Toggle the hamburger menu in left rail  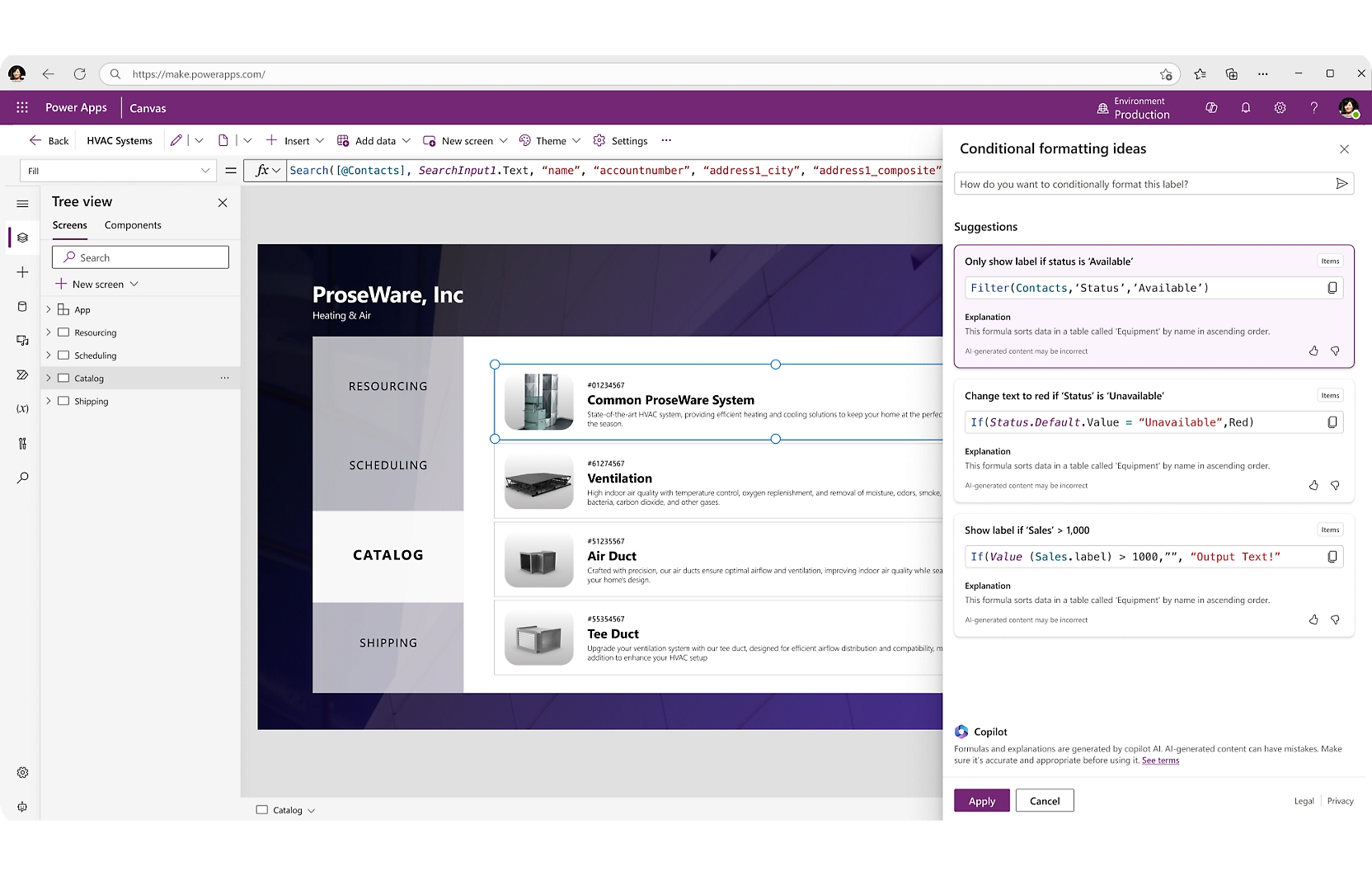click(x=22, y=203)
